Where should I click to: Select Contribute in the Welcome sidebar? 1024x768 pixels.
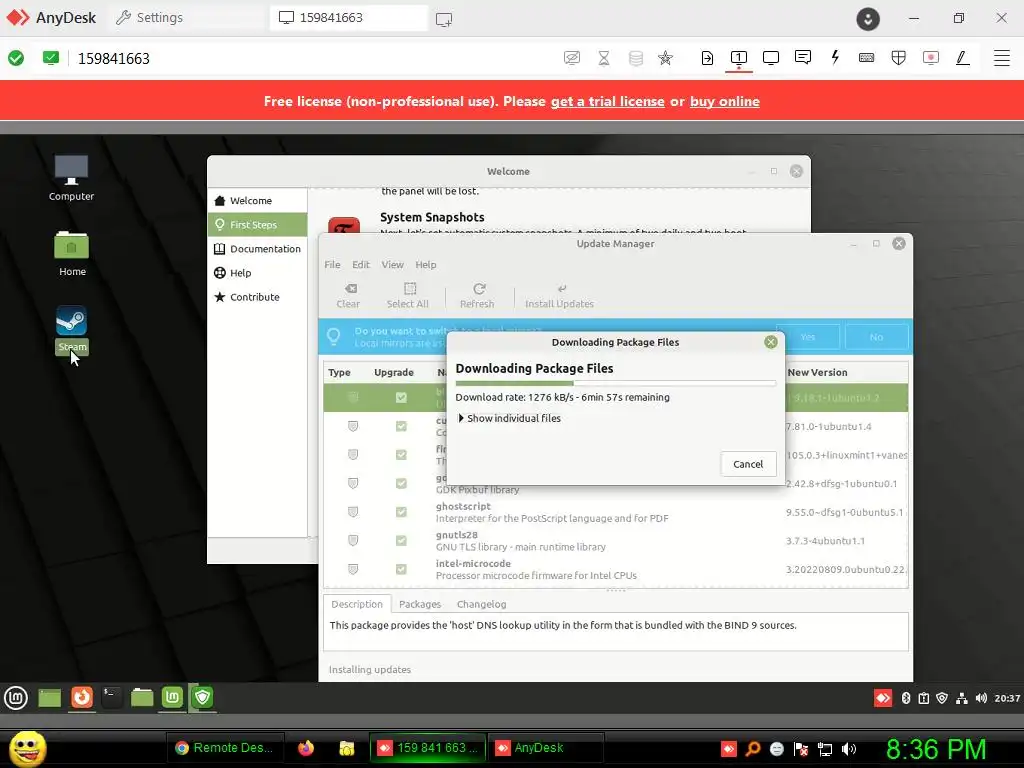pyautogui.click(x=257, y=296)
